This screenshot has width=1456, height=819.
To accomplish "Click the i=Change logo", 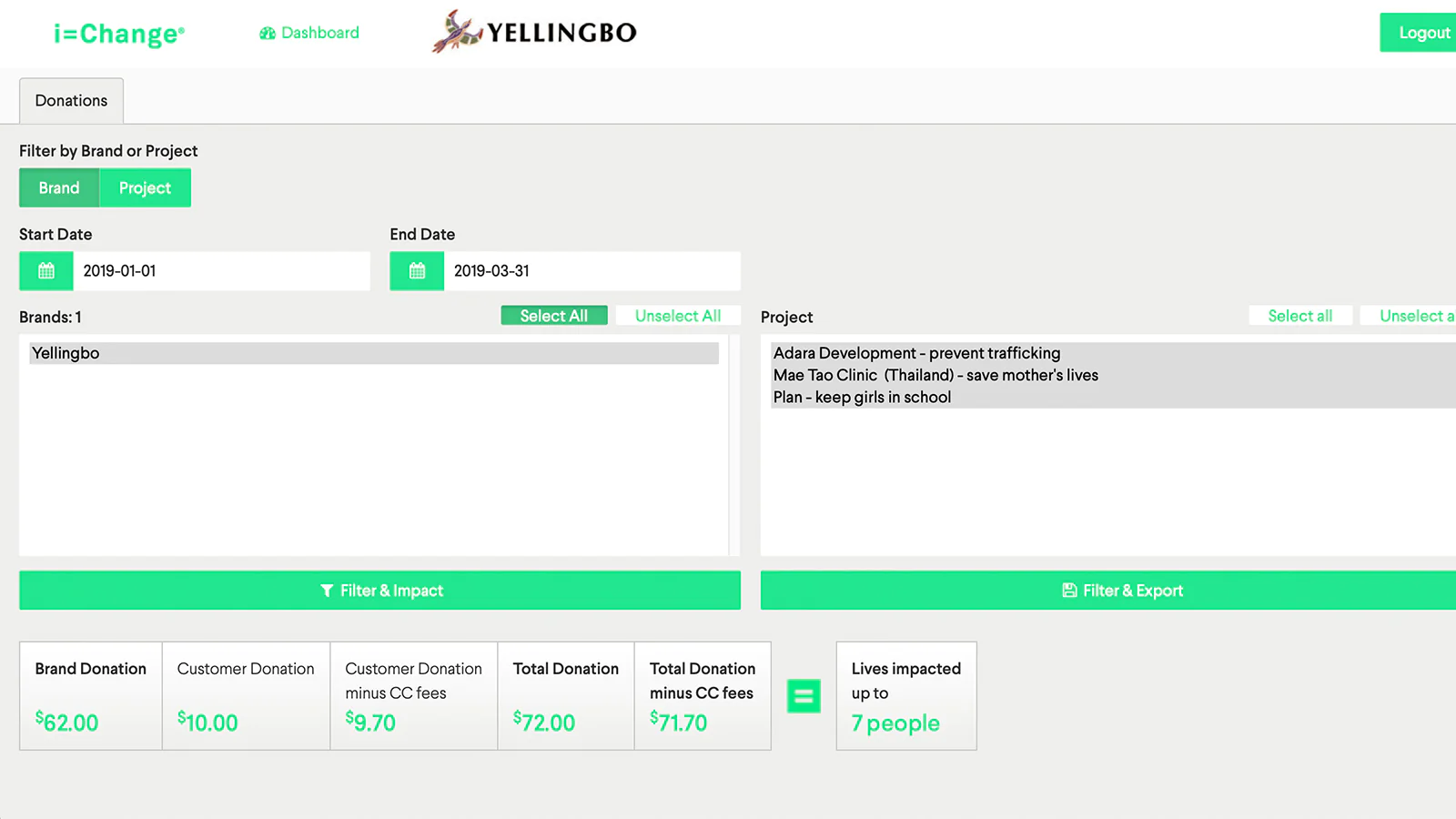I will pos(119,34).
